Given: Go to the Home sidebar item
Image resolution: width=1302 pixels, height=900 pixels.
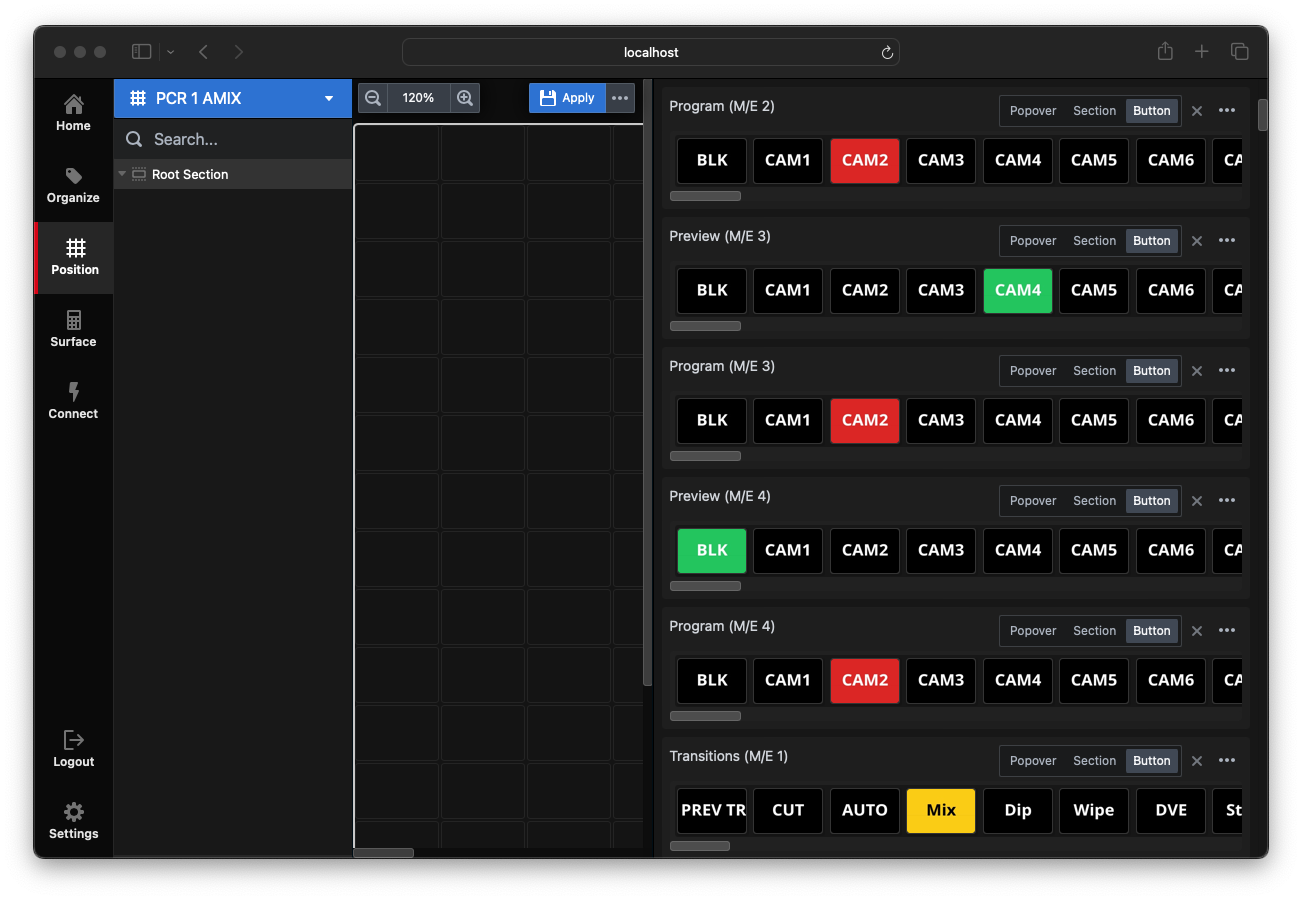Looking at the screenshot, I should pyautogui.click(x=73, y=114).
